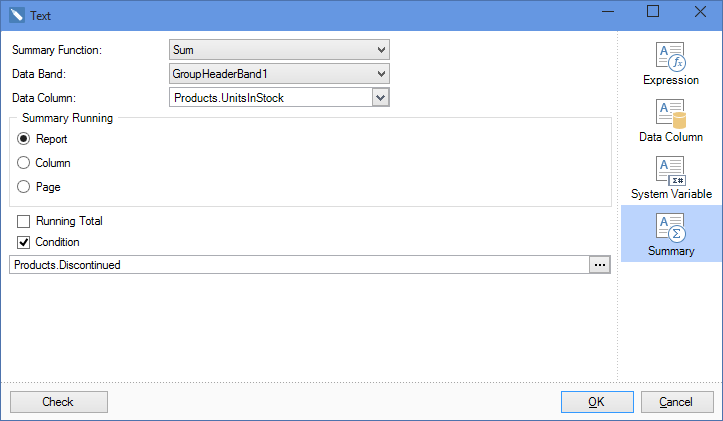Expand the Data Column dropdown arrow
Viewport: 723px width, 421px height.
[380, 98]
